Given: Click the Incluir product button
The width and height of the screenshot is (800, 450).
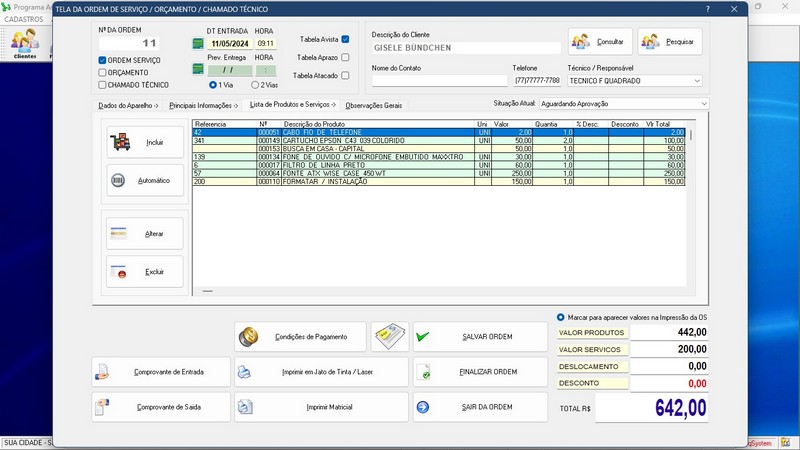Looking at the screenshot, I should coord(145,143).
